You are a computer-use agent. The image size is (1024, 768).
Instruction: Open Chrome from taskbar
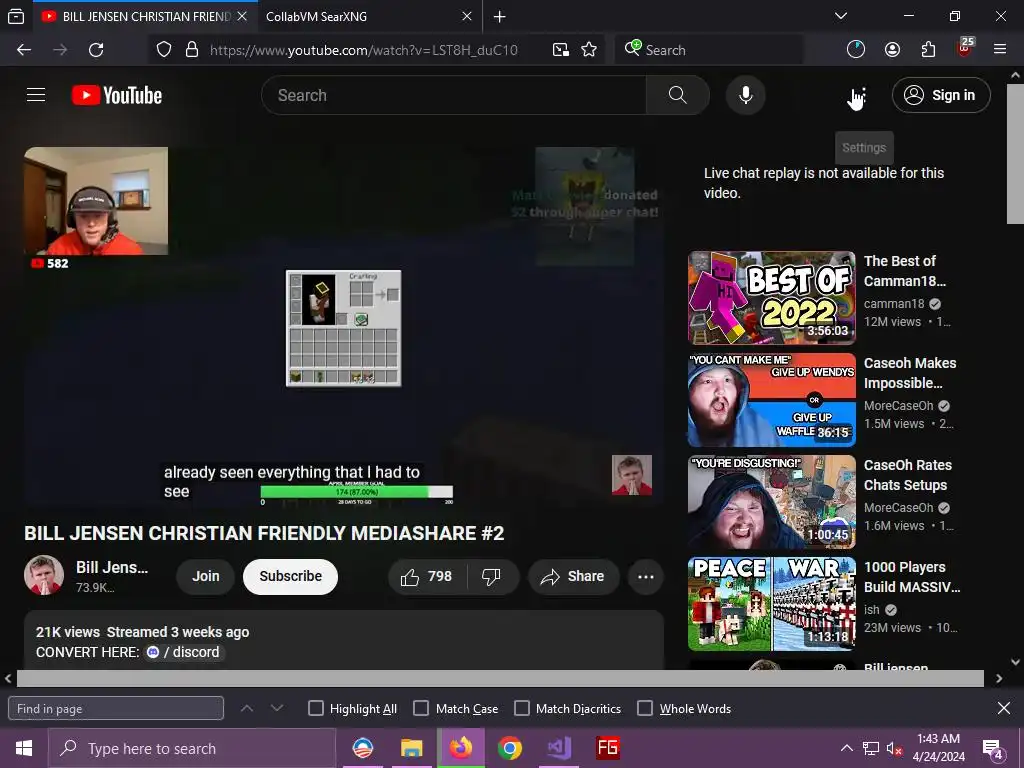tap(509, 748)
